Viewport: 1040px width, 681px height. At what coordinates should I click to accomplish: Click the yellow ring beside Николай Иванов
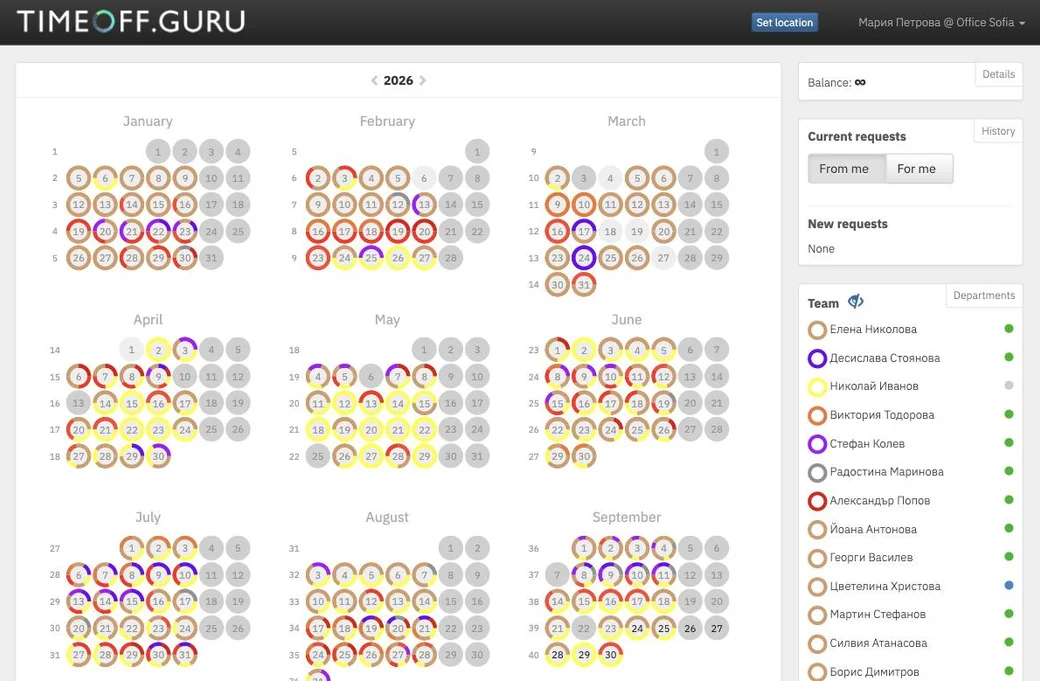(817, 387)
